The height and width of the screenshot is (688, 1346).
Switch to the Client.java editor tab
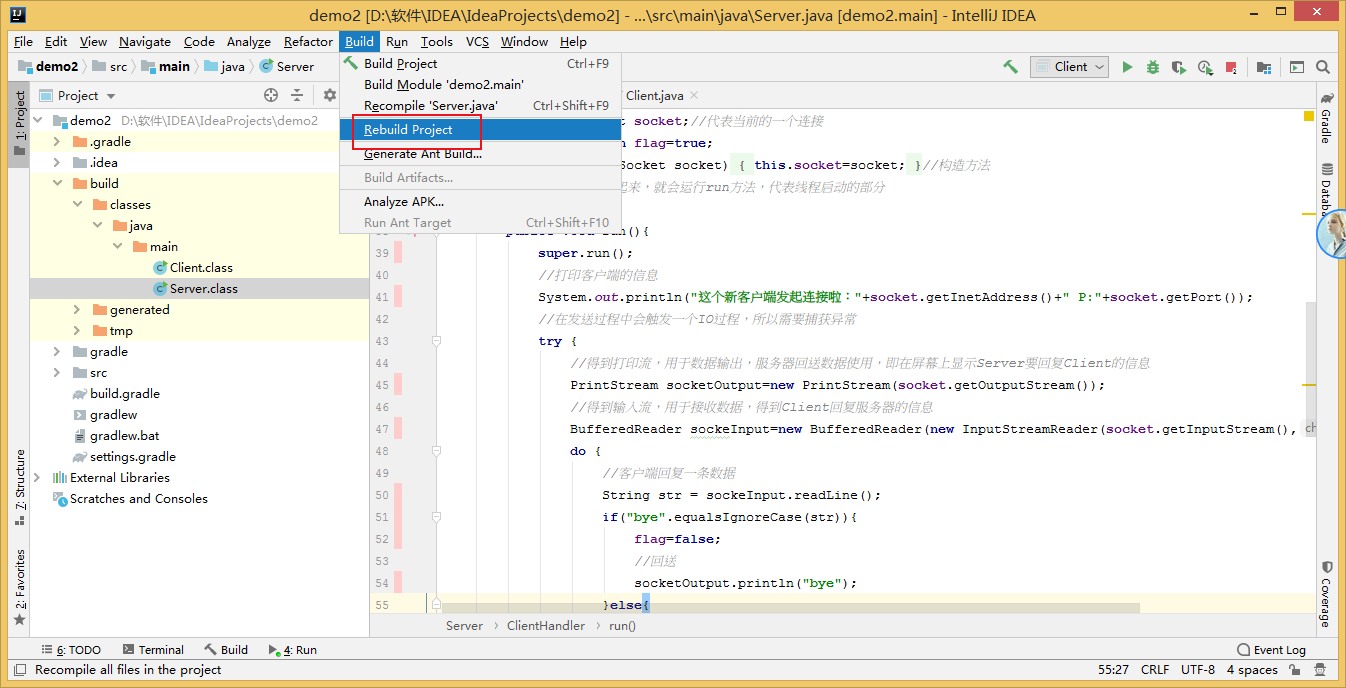coord(655,95)
